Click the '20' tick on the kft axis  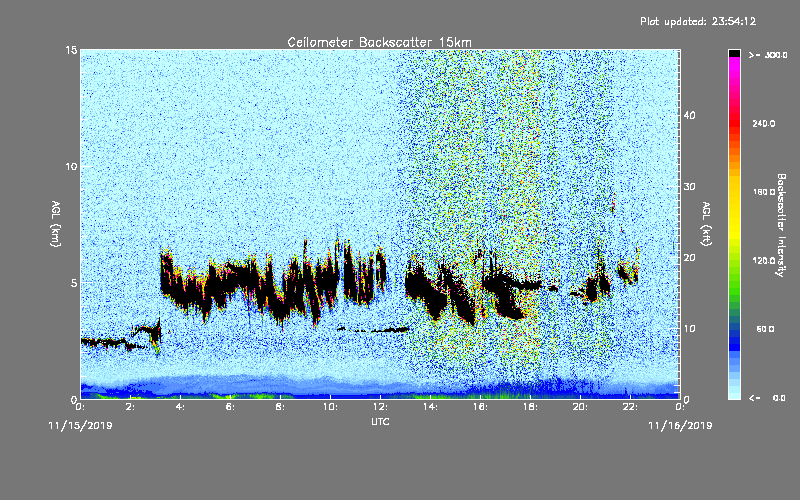[689, 258]
